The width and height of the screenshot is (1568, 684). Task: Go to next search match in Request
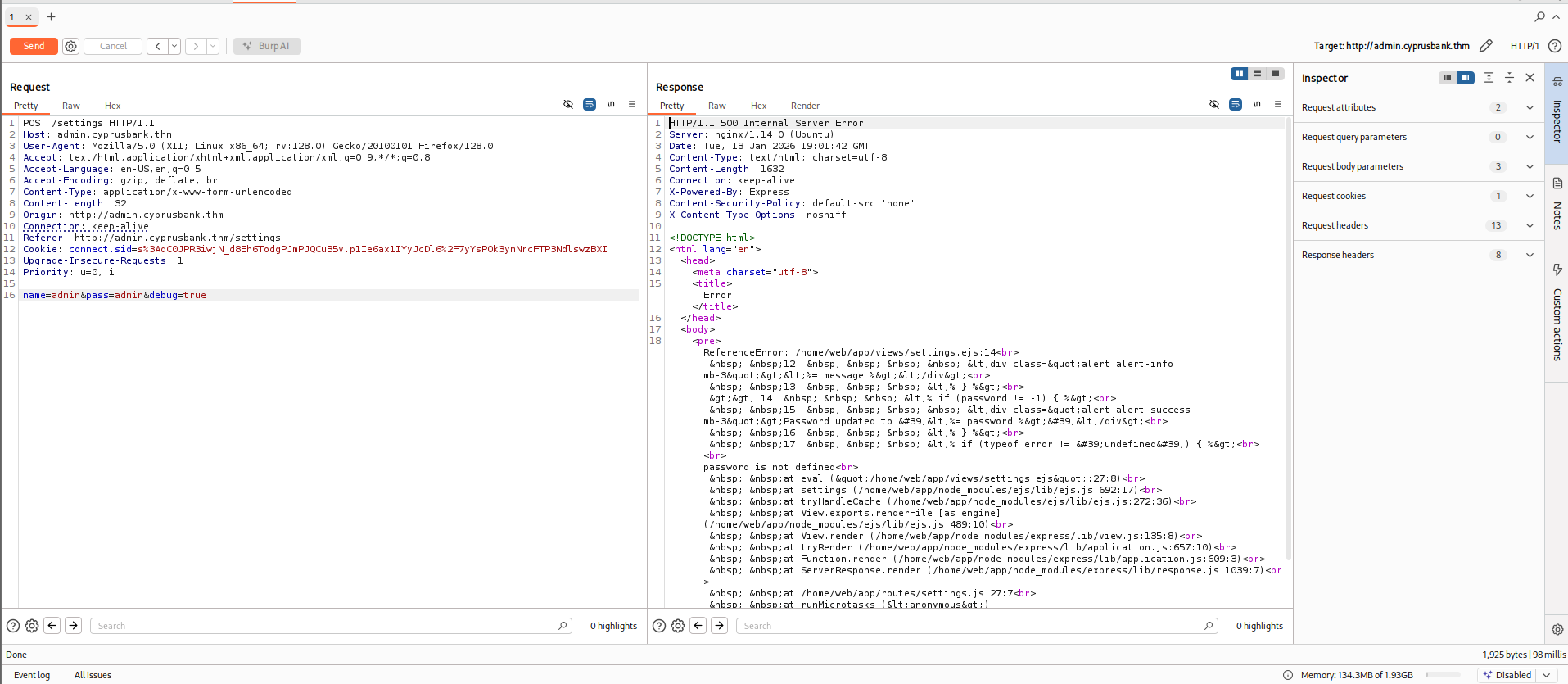[x=74, y=626]
